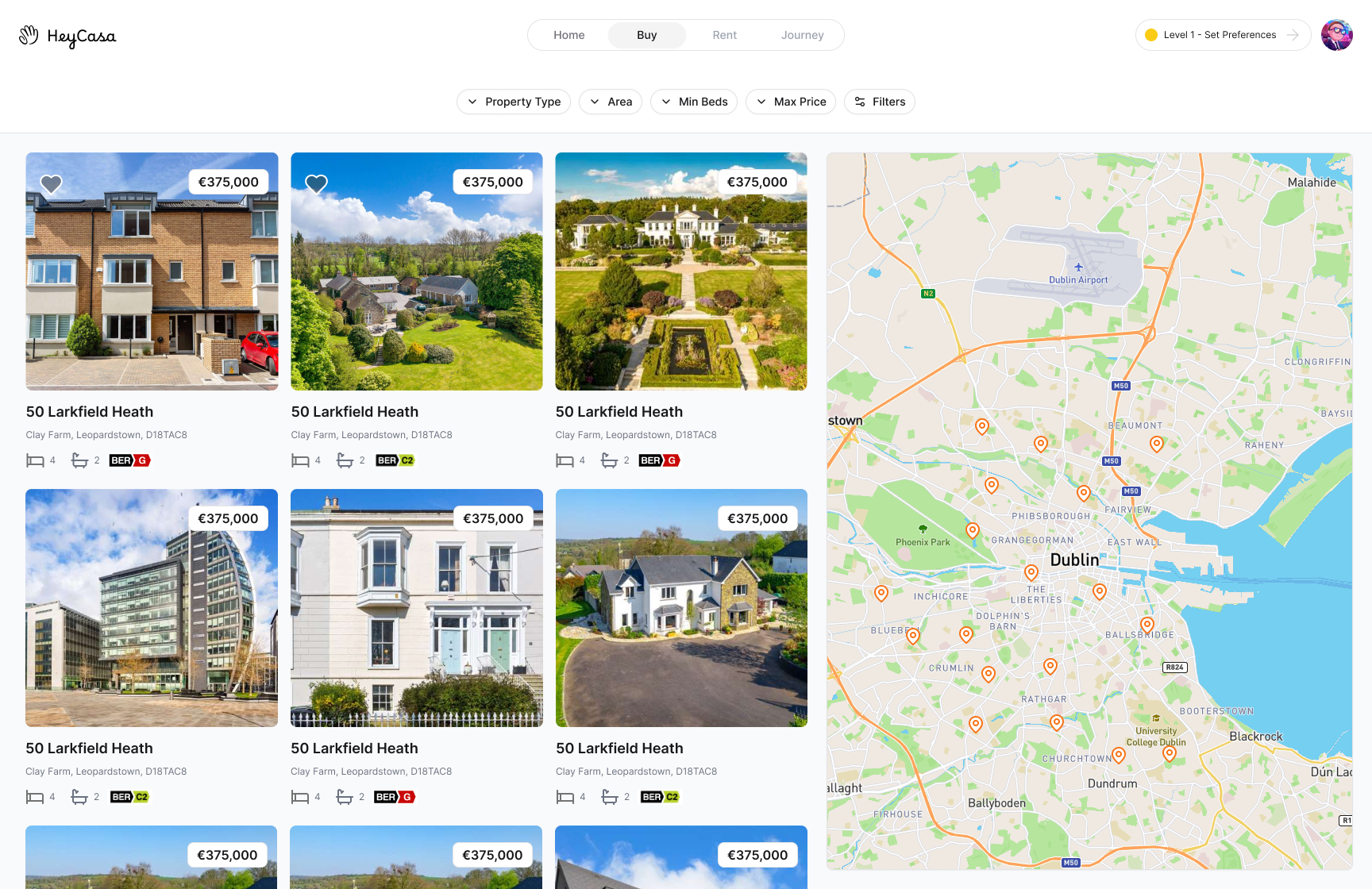Select the map pin near Phoenix Park
This screenshot has height=889, width=1372.
tap(973, 530)
